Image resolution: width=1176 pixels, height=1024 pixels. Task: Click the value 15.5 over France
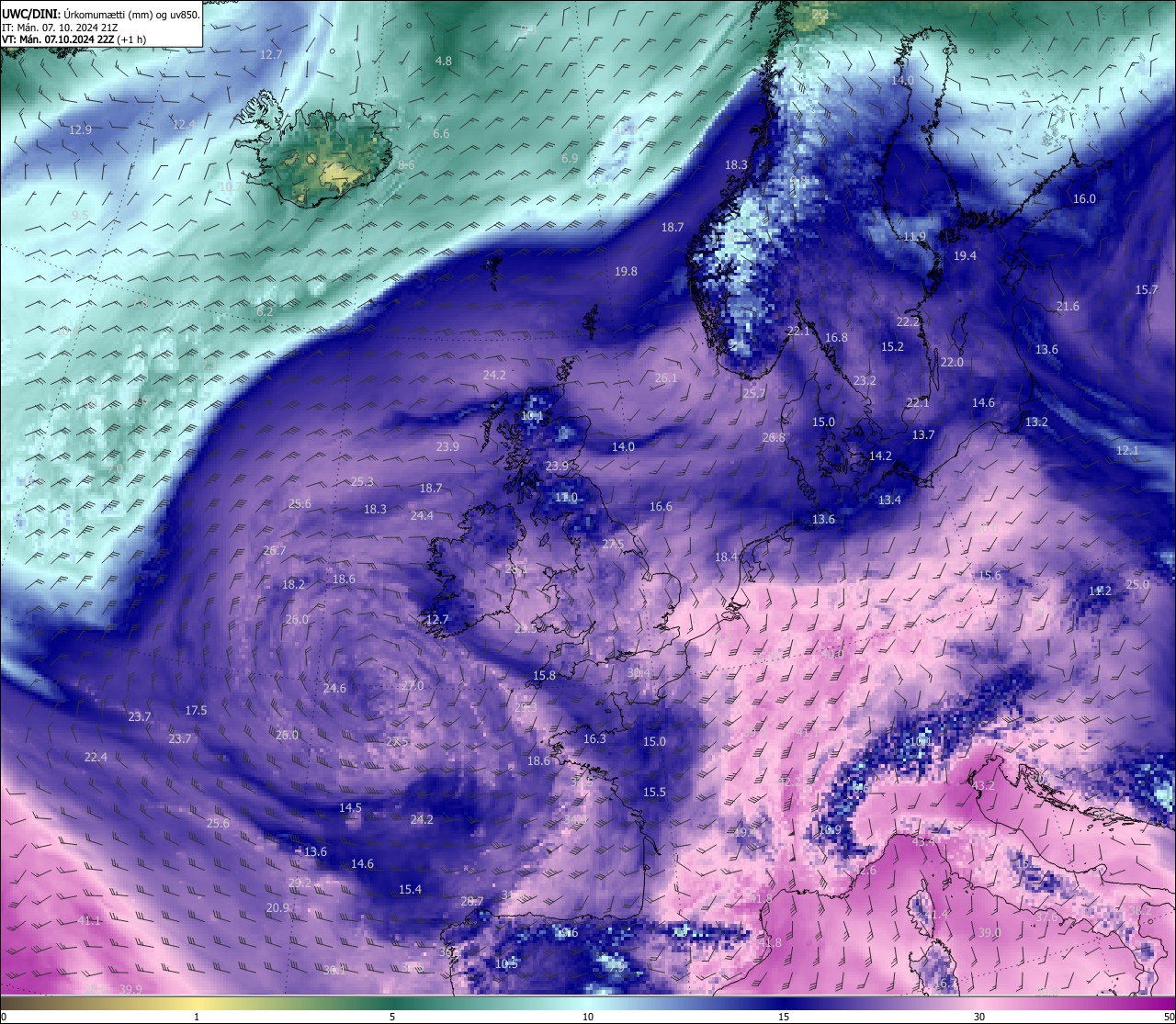click(654, 793)
